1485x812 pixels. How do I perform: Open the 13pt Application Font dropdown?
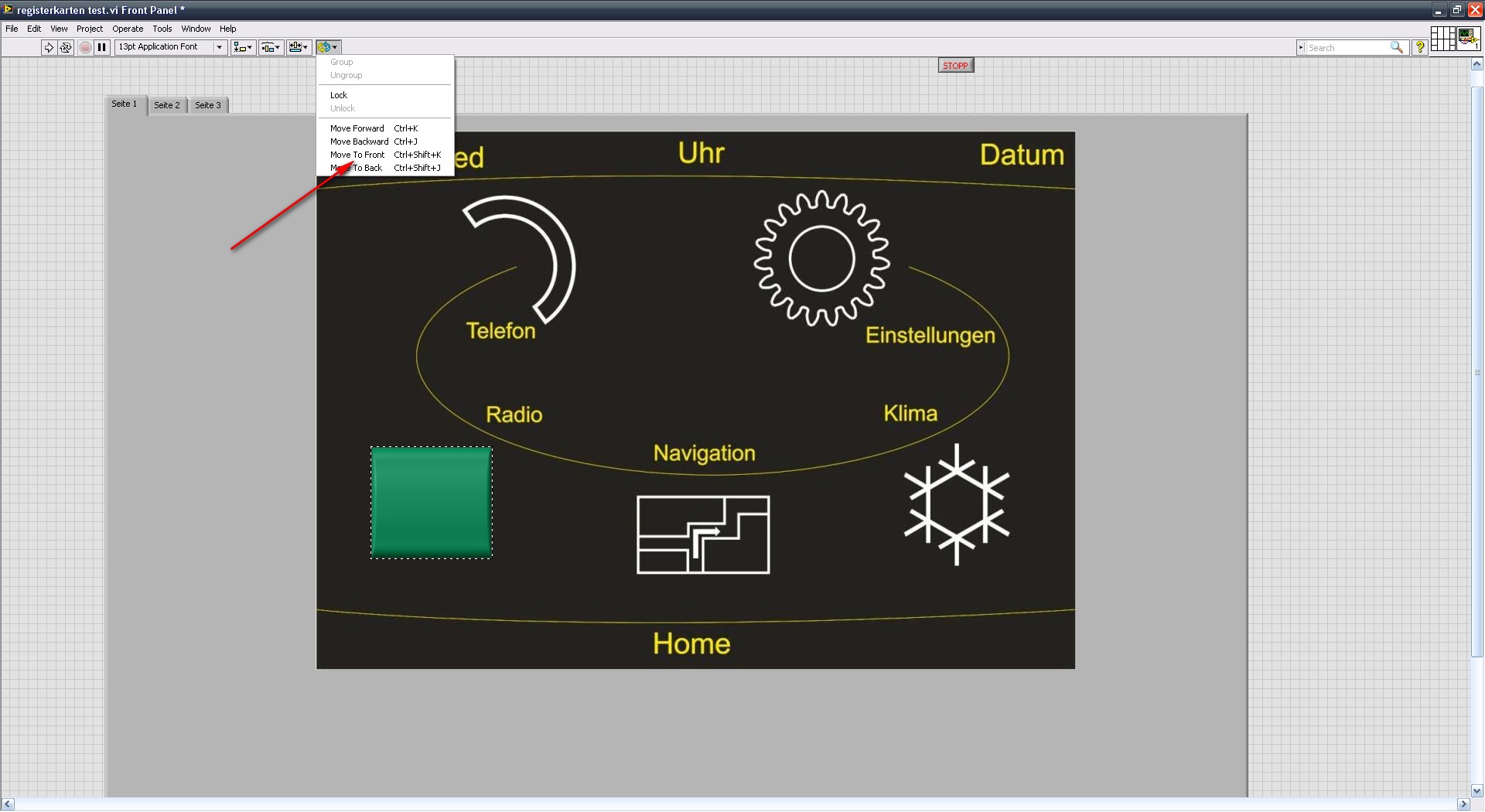171,47
